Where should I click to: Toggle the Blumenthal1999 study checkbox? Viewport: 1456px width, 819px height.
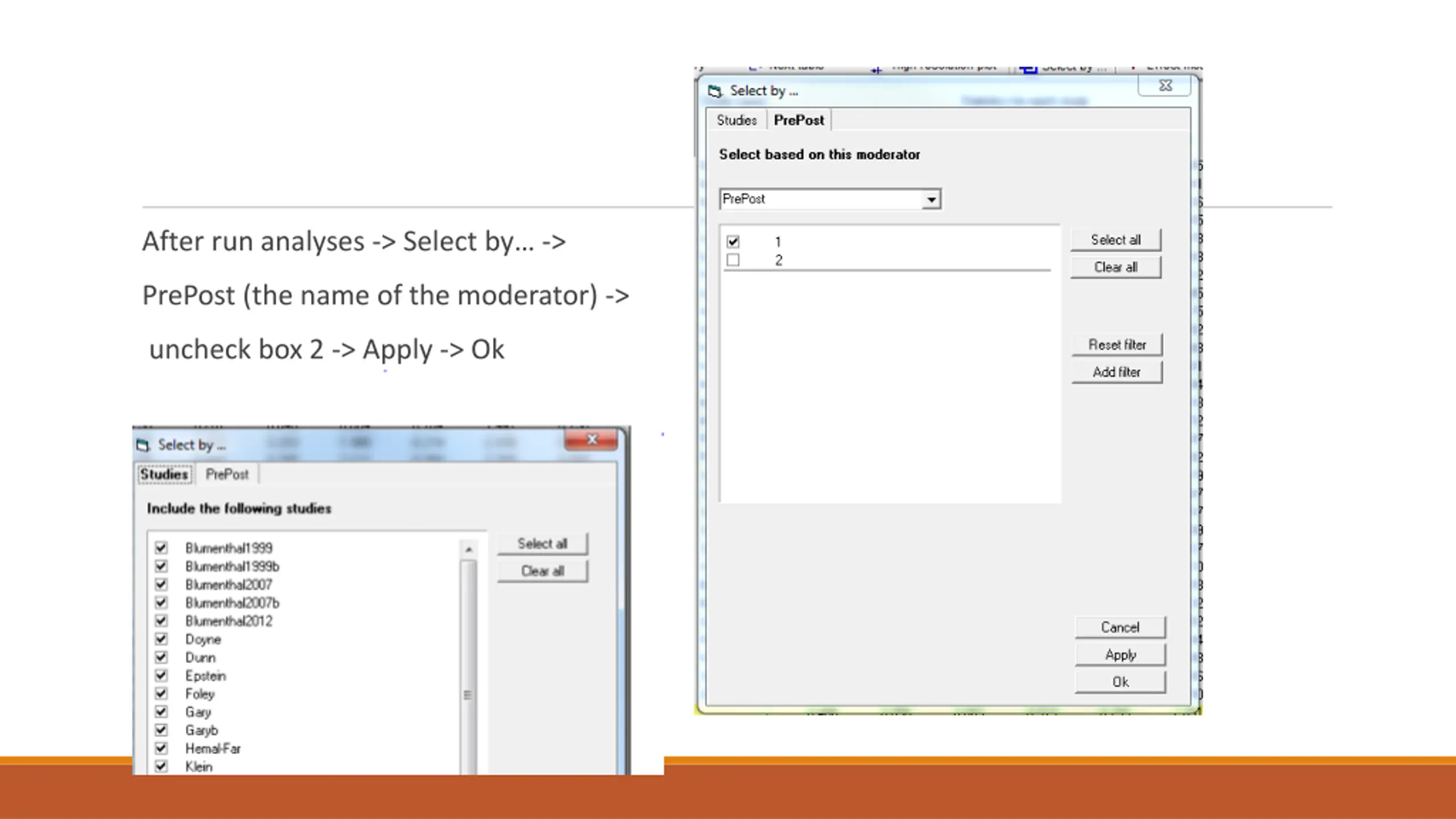pyautogui.click(x=162, y=548)
